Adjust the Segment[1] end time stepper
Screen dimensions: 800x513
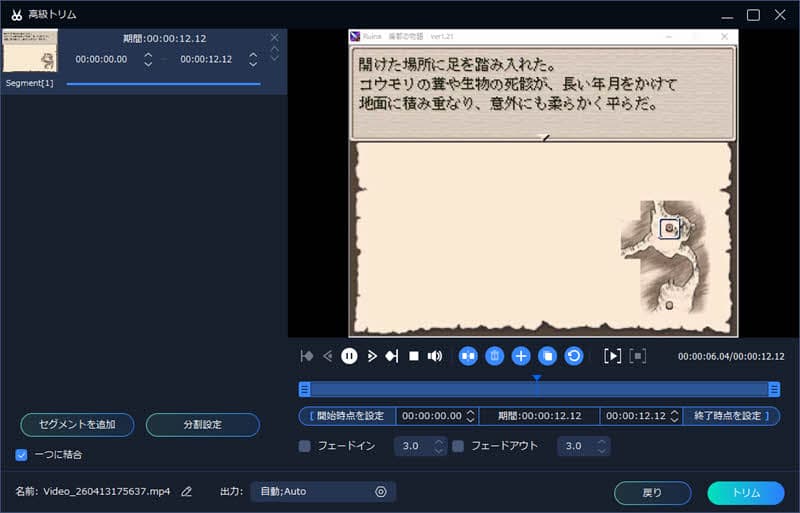click(x=253, y=59)
